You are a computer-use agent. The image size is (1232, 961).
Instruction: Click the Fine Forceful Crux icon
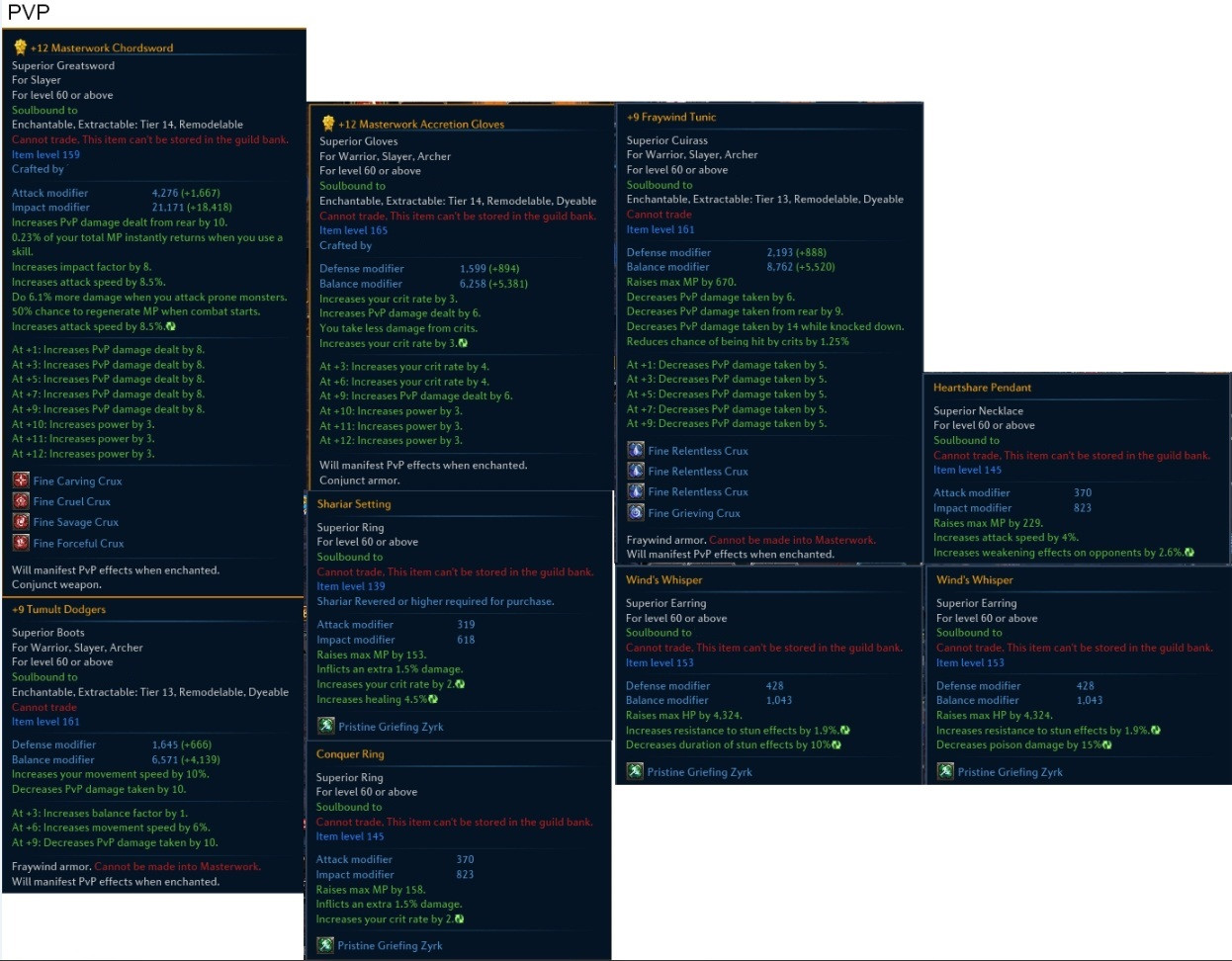[21, 542]
